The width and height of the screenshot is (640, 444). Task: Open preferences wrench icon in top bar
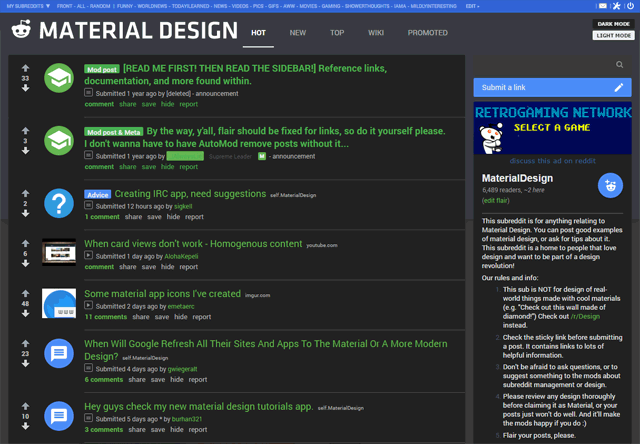616,6
